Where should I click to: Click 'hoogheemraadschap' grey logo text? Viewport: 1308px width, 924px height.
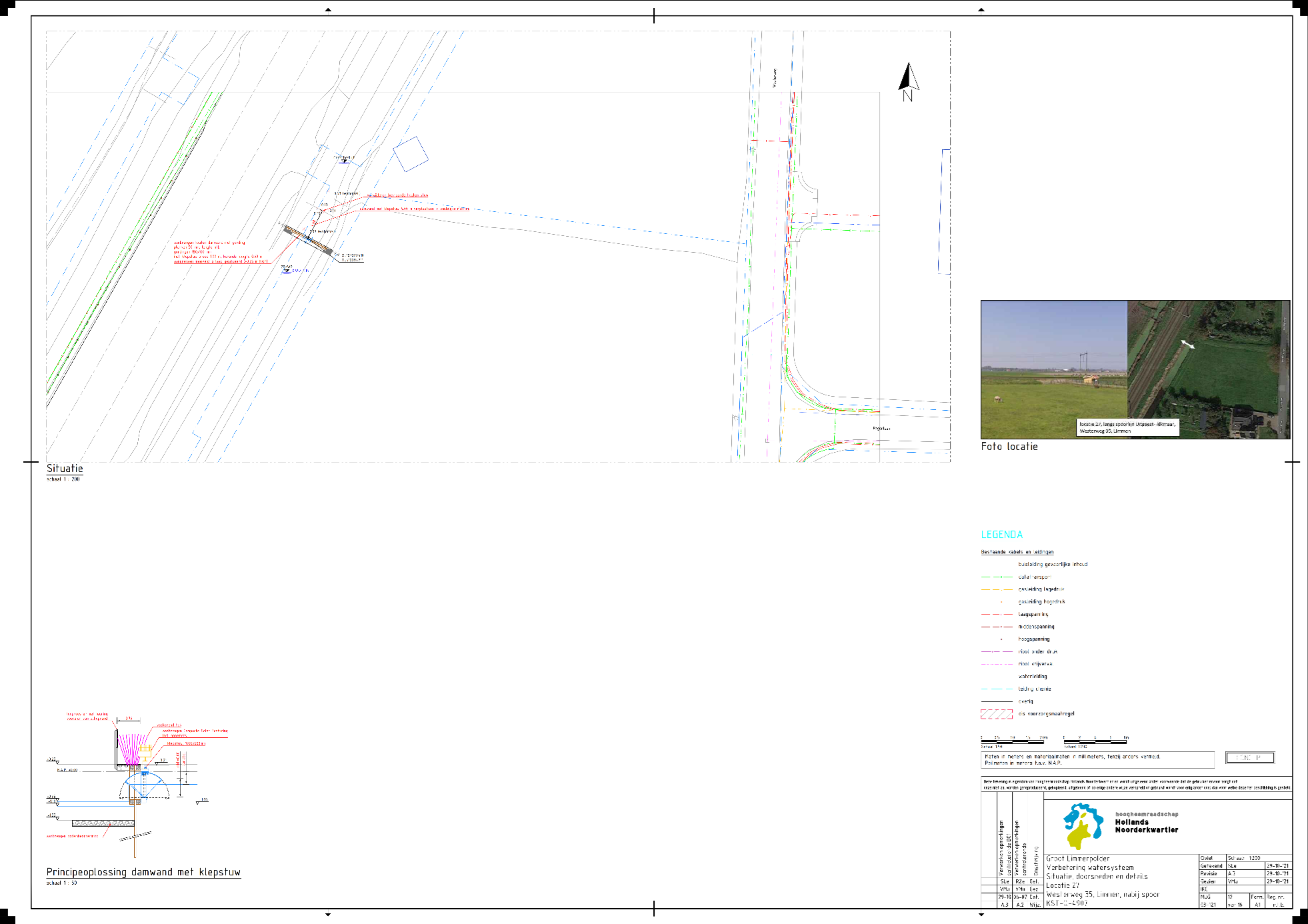click(1147, 814)
